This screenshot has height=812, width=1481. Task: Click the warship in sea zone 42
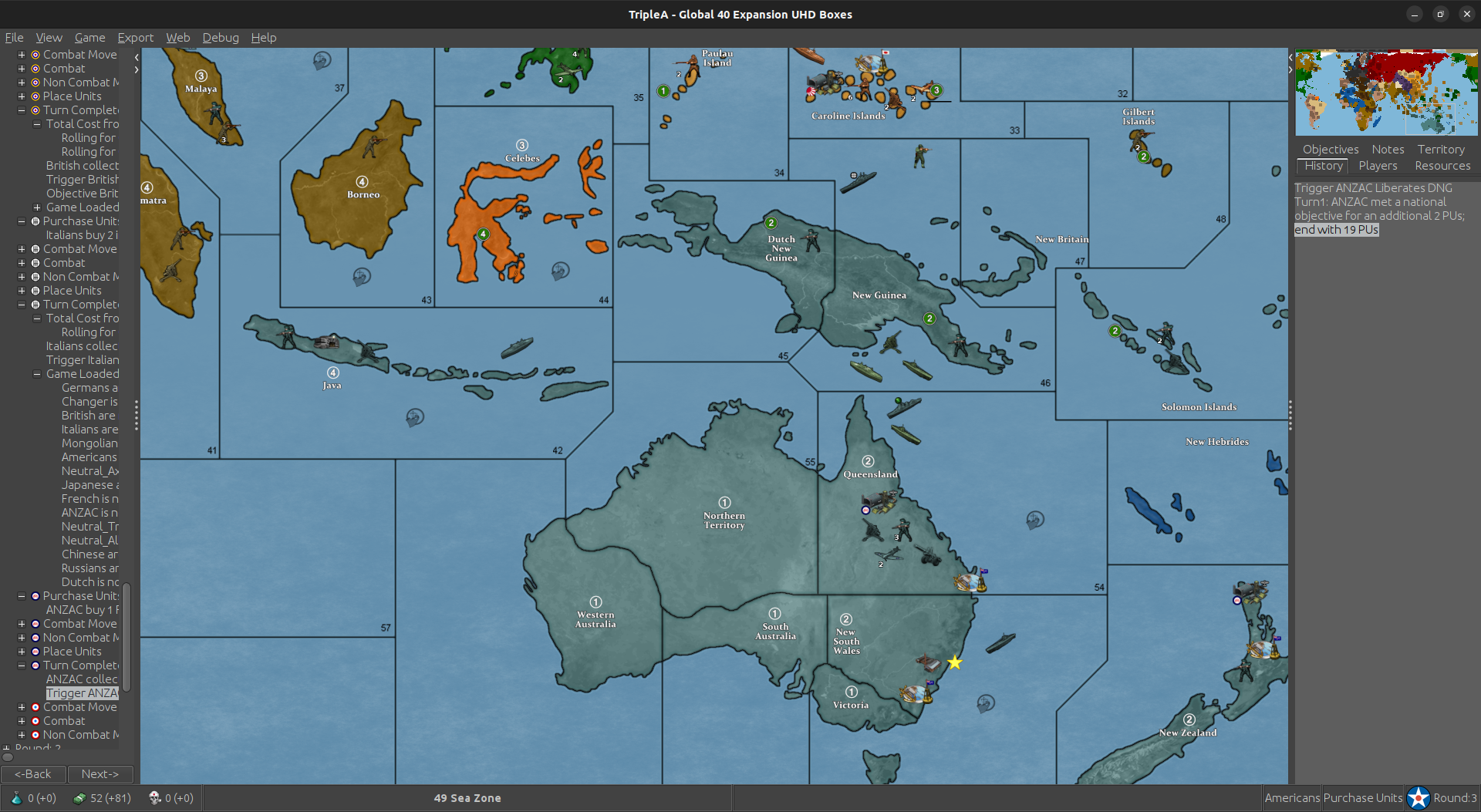tap(517, 347)
